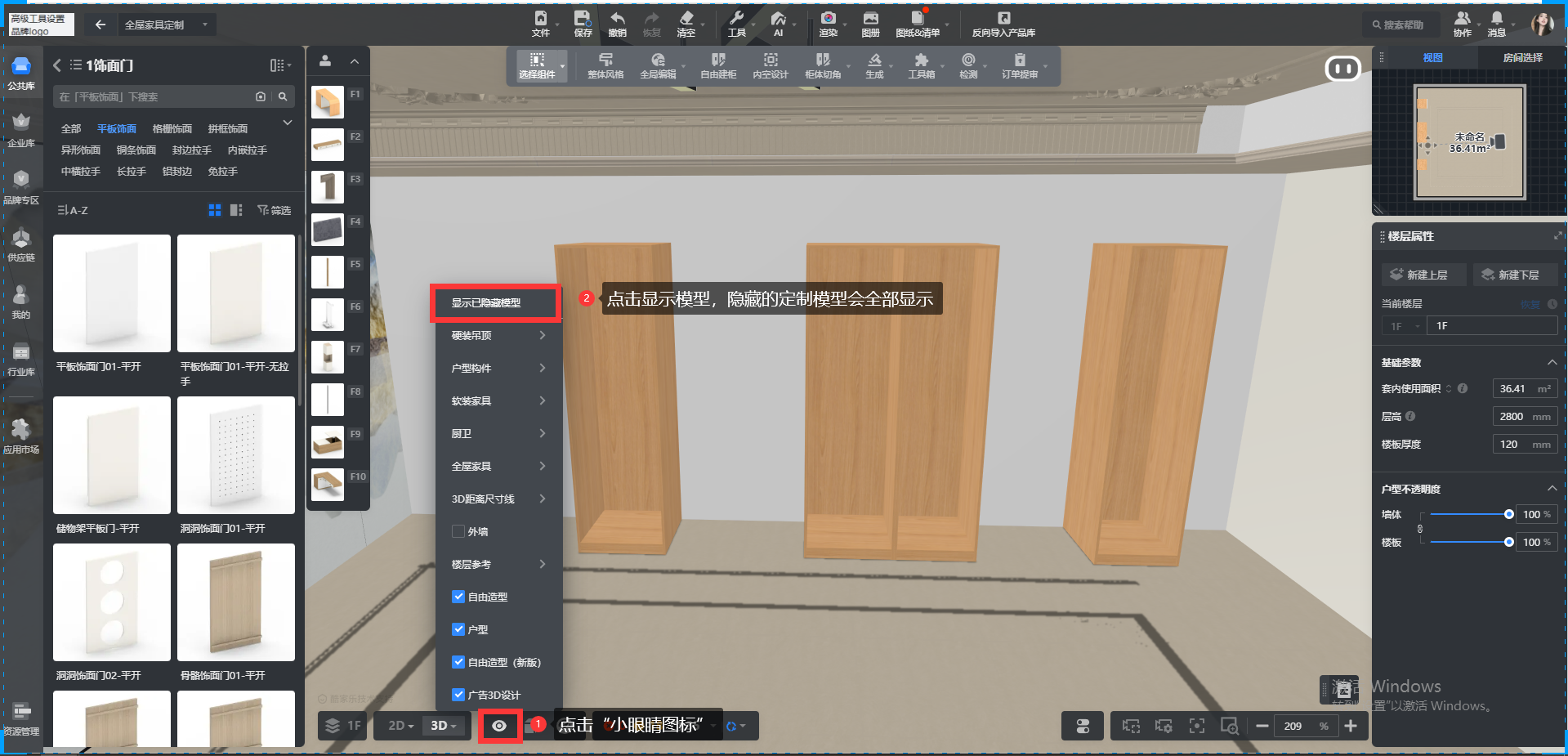
Task: Switch to the 房间选择 tab
Action: coord(1522,57)
